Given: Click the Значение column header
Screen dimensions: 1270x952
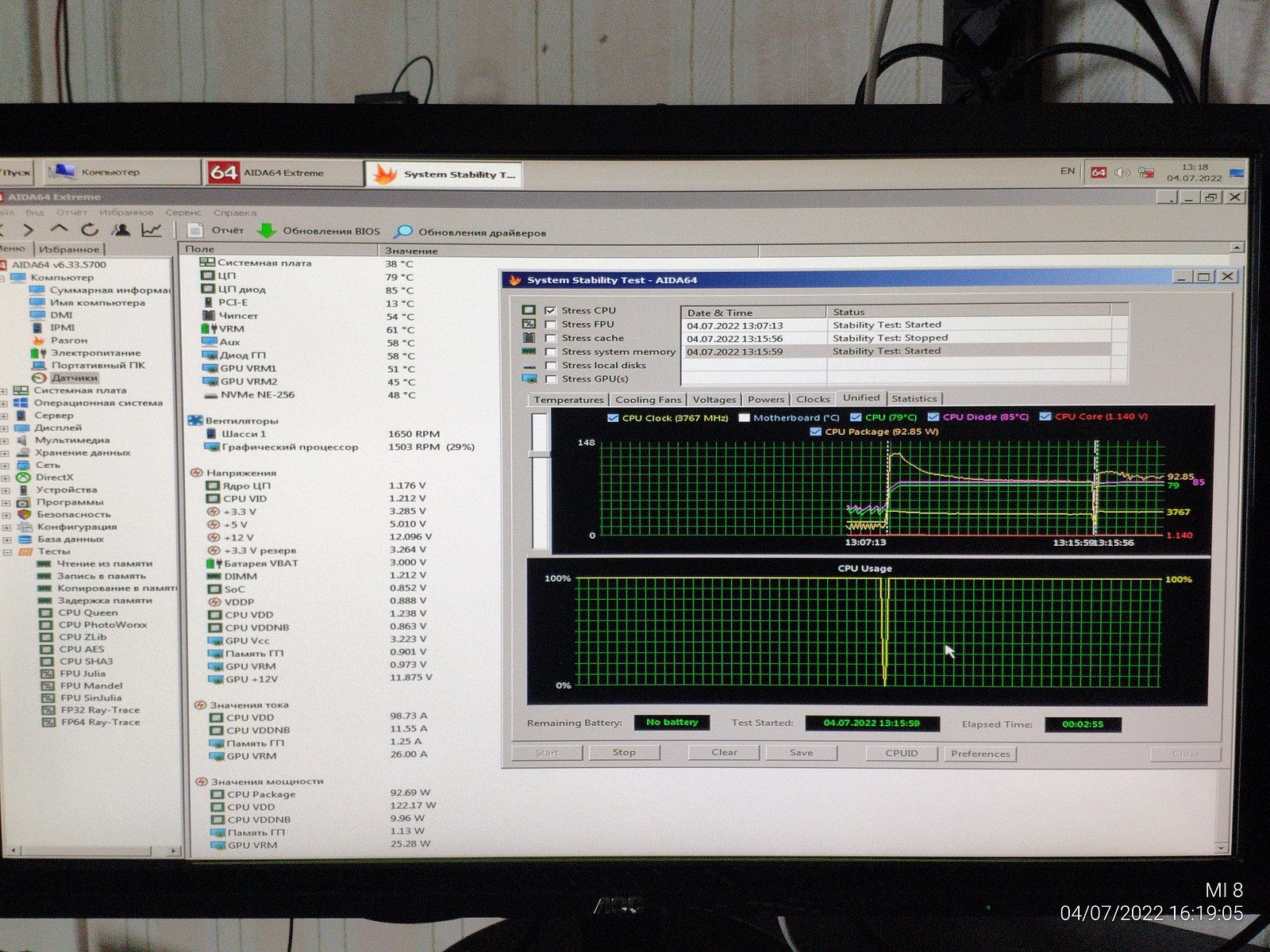Looking at the screenshot, I should click(x=568, y=251).
